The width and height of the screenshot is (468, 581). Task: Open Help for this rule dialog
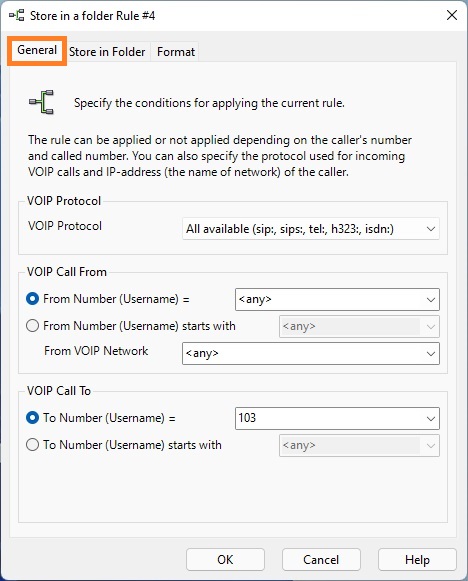click(x=417, y=560)
